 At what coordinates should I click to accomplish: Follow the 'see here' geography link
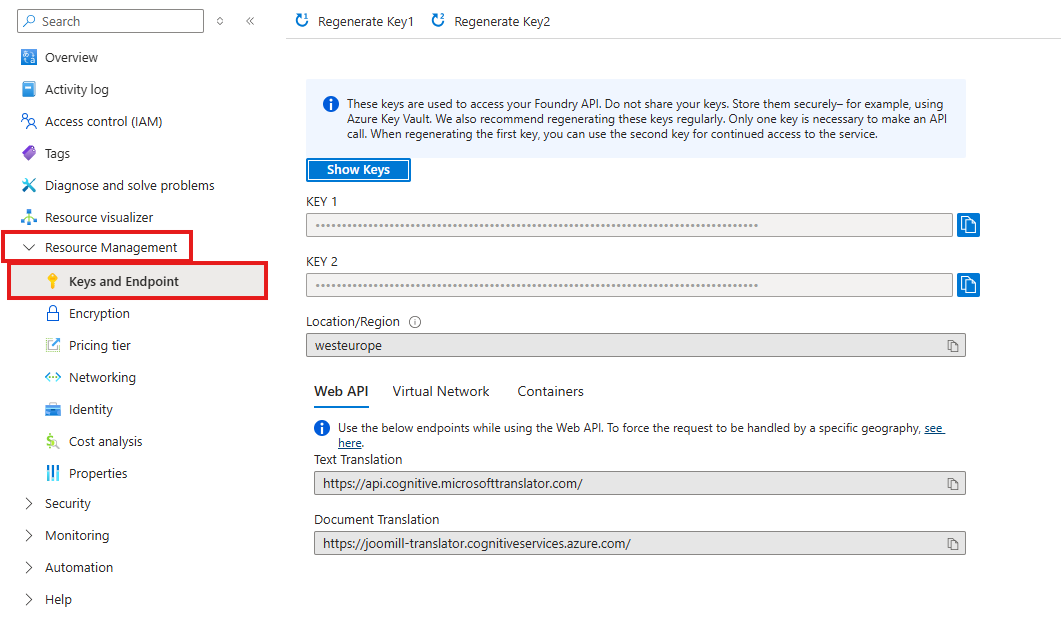(934, 428)
